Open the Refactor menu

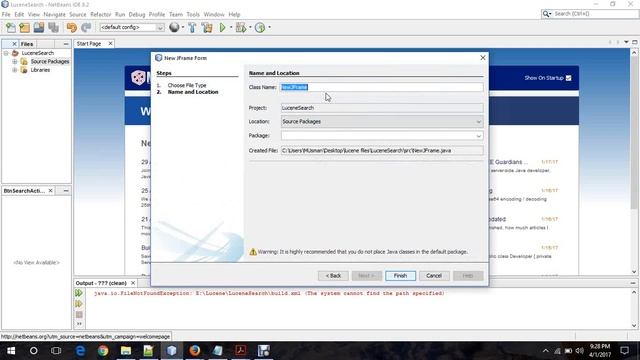(x=100, y=14)
